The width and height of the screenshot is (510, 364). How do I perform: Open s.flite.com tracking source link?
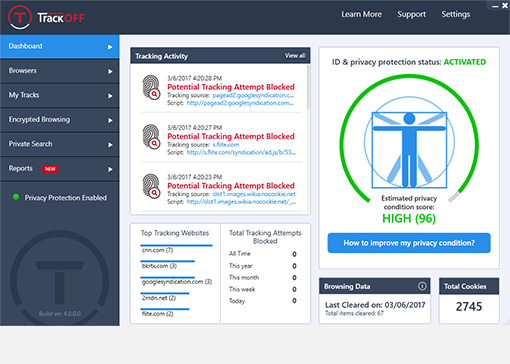pyautogui.click(x=226, y=145)
